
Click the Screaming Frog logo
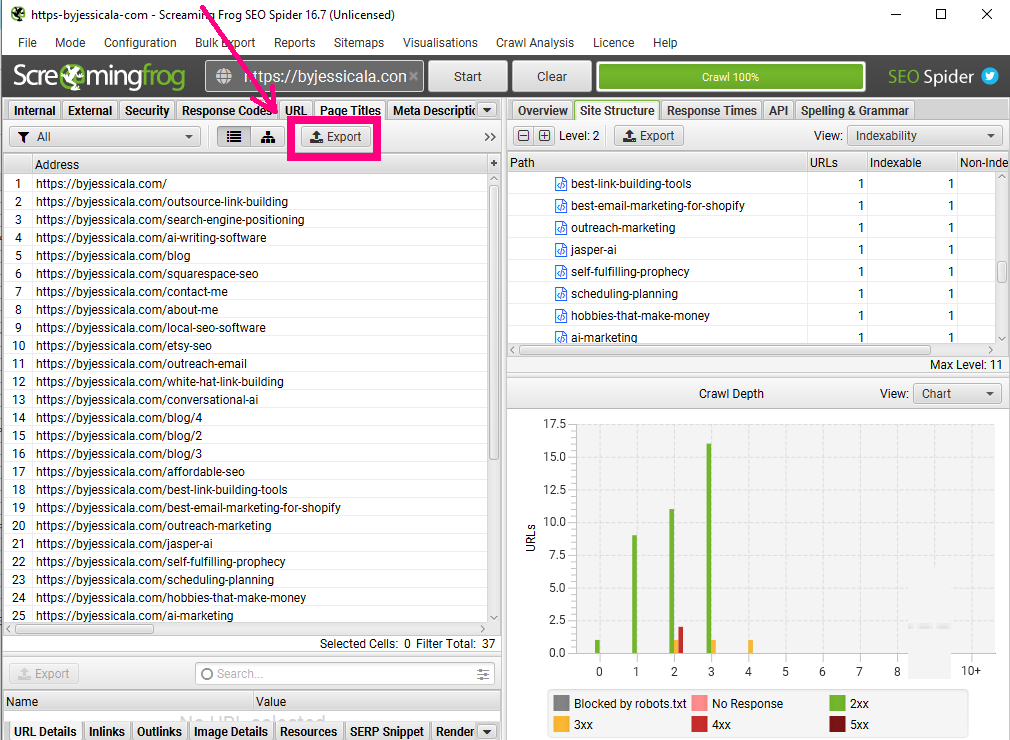(99, 76)
